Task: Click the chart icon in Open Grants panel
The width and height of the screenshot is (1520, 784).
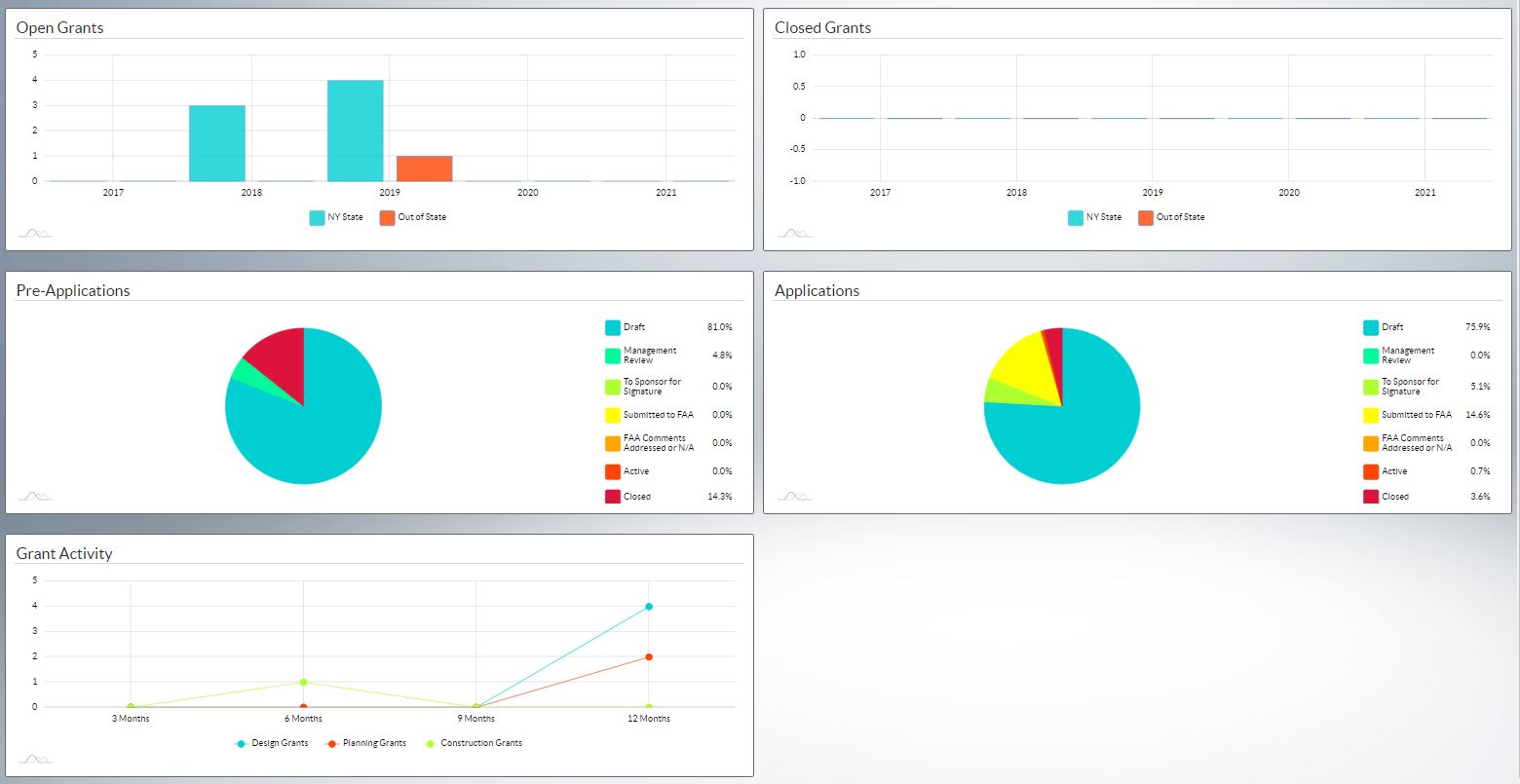Action: [35, 233]
